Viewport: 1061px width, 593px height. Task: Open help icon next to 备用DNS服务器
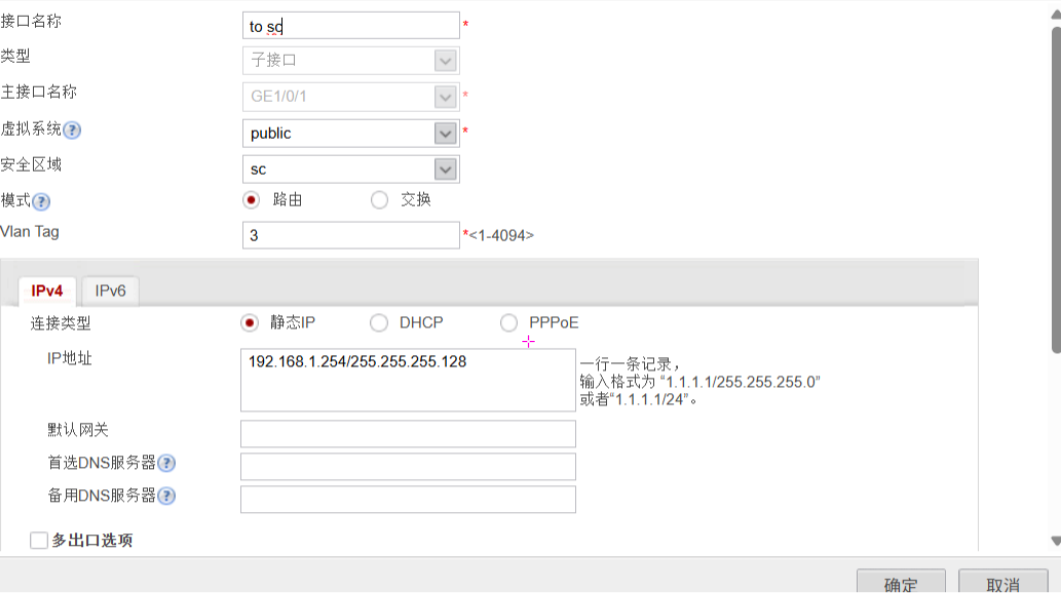click(x=166, y=496)
